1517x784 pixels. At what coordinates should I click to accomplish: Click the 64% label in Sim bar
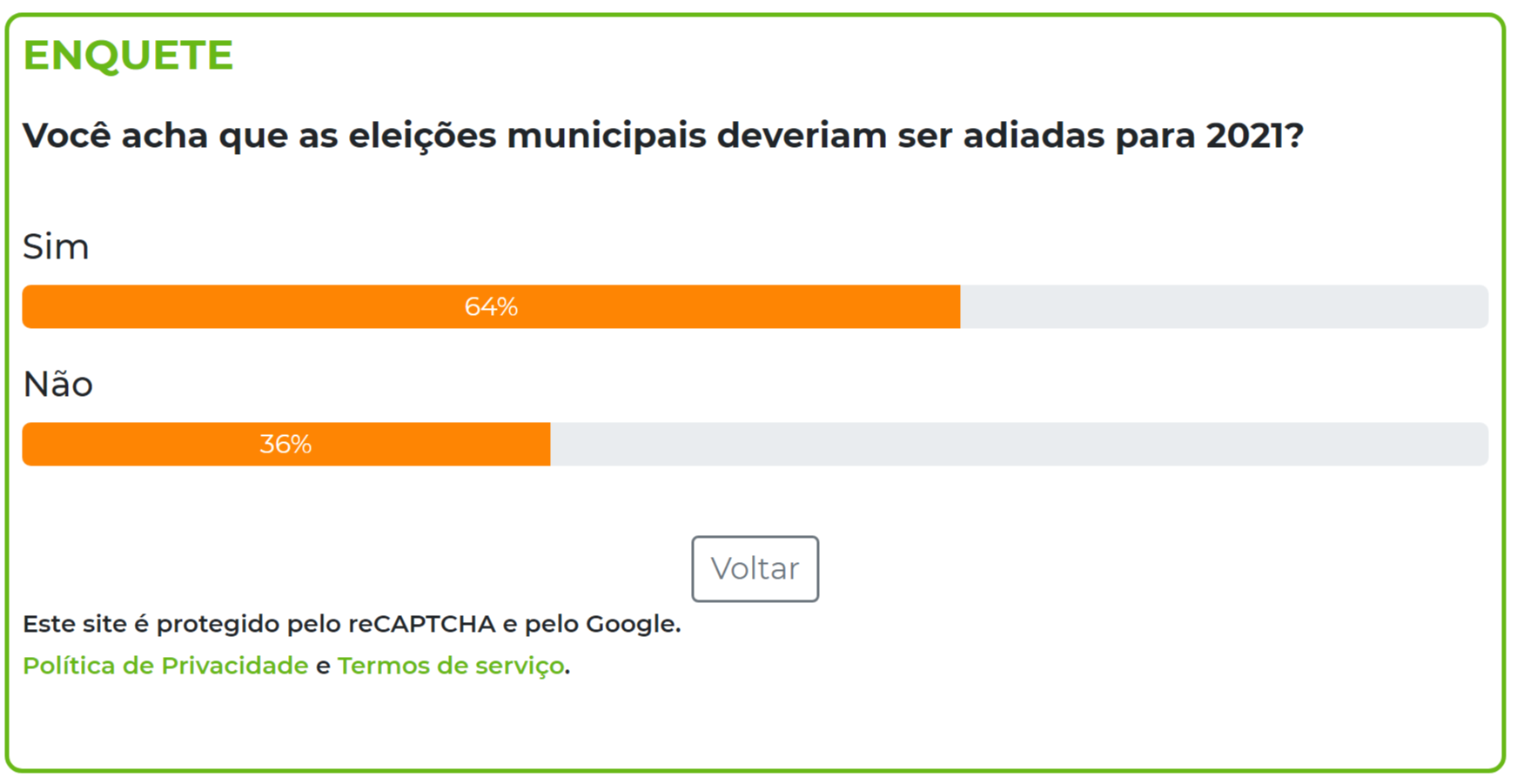(x=491, y=306)
